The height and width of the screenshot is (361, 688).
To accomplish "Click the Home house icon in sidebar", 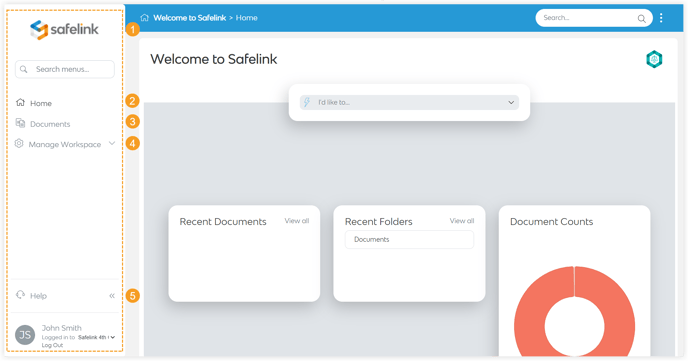I will (20, 103).
